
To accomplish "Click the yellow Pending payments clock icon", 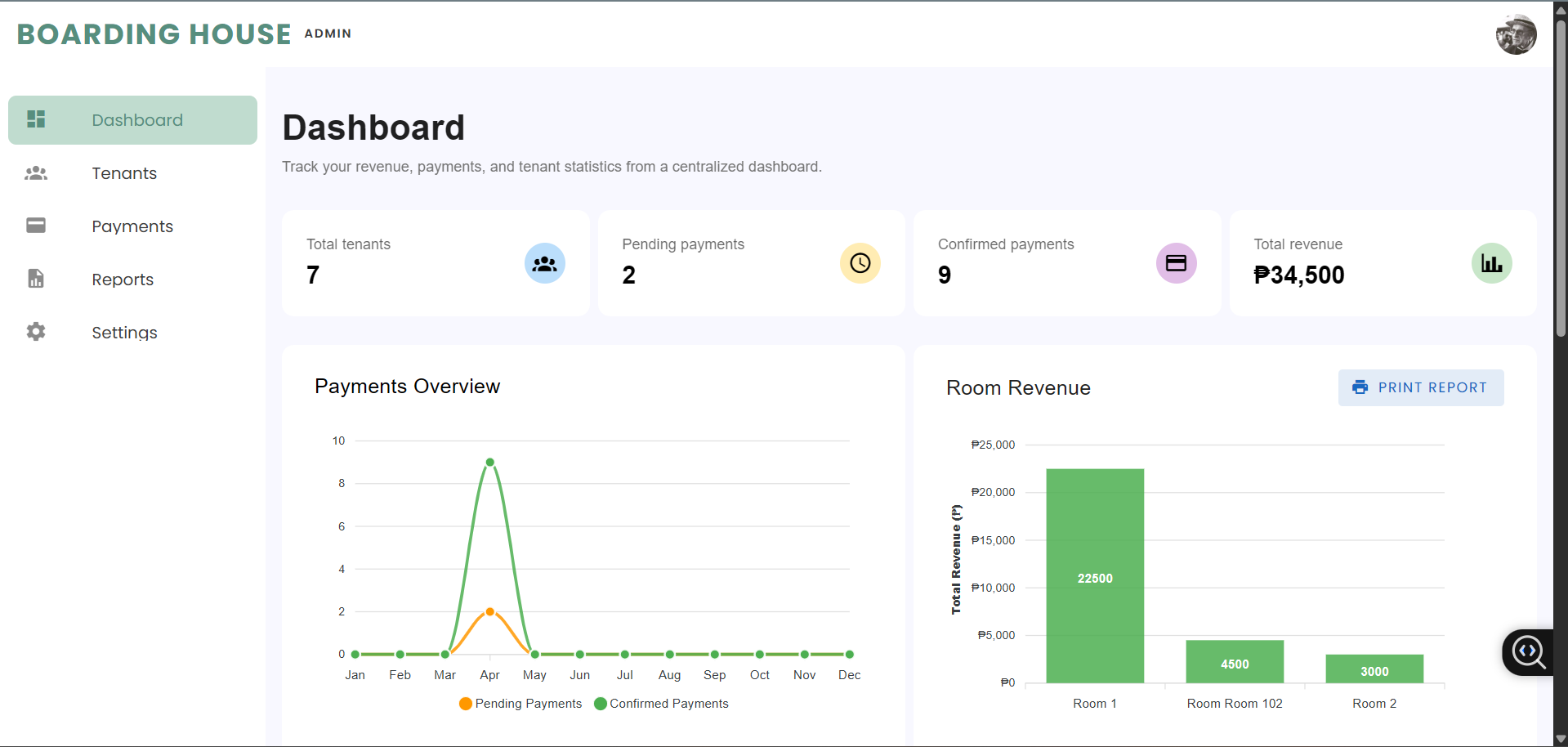I will pyautogui.click(x=860, y=263).
